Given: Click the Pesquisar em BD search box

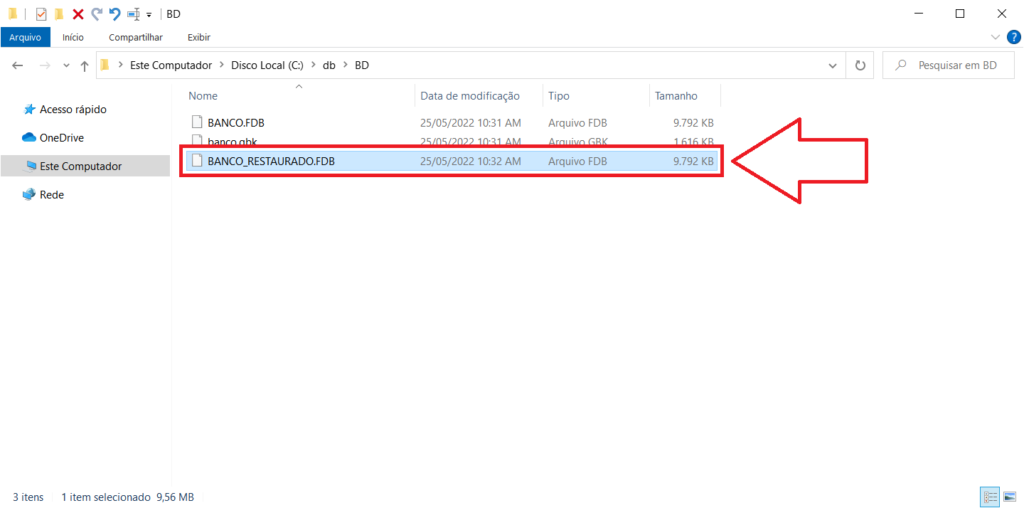Looking at the screenshot, I should (950, 65).
